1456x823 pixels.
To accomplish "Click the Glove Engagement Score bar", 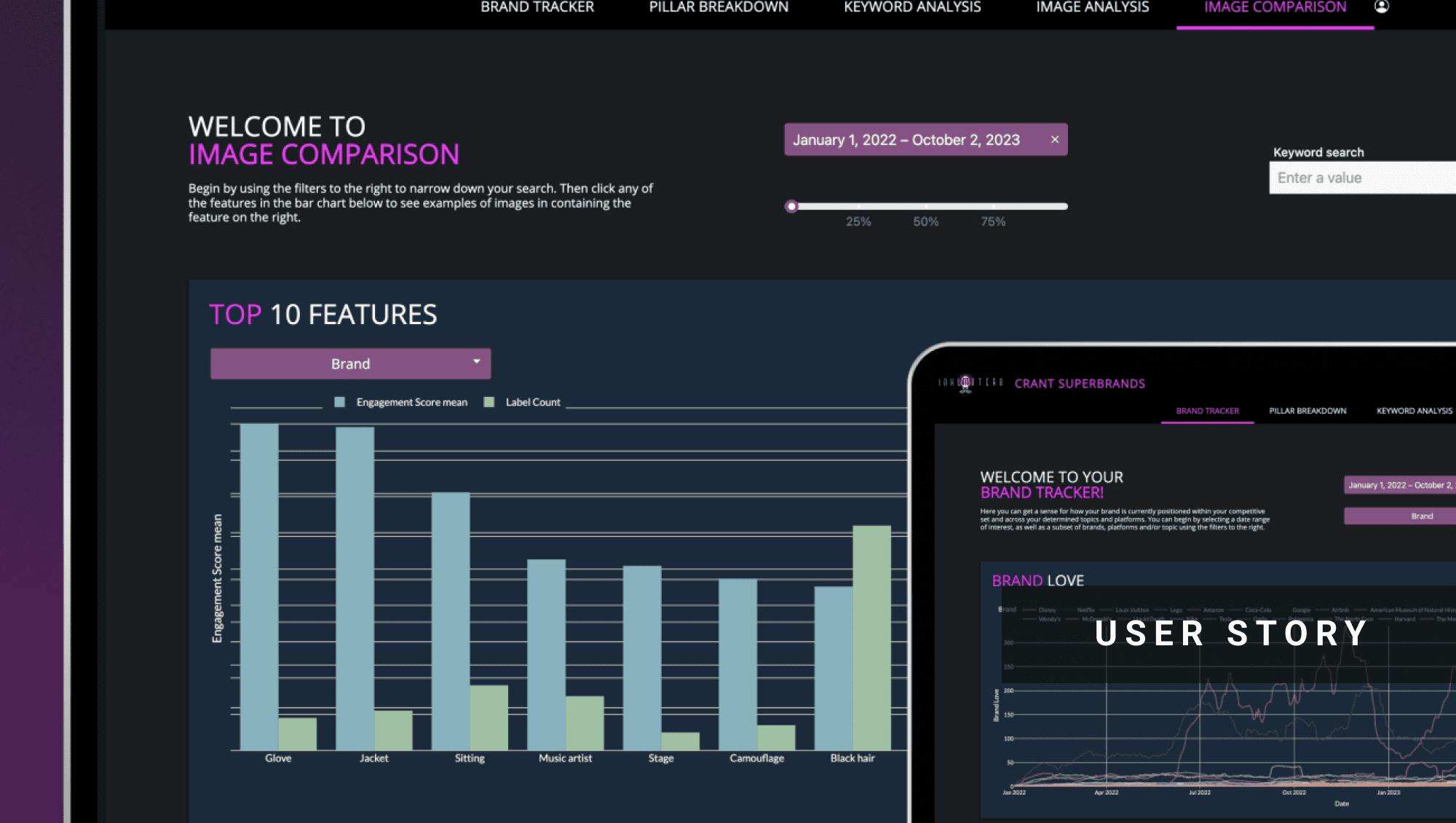I will pos(259,586).
